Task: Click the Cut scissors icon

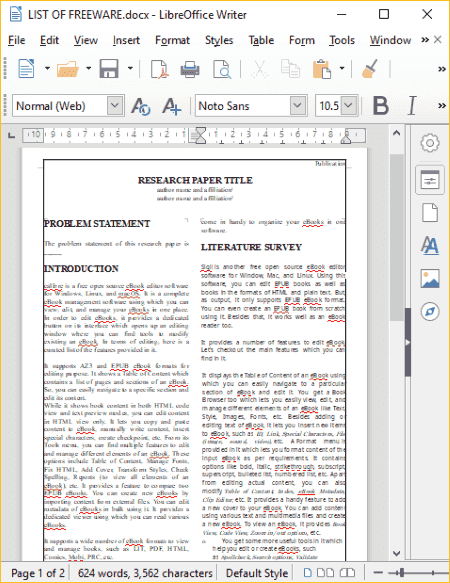Action: 260,69
